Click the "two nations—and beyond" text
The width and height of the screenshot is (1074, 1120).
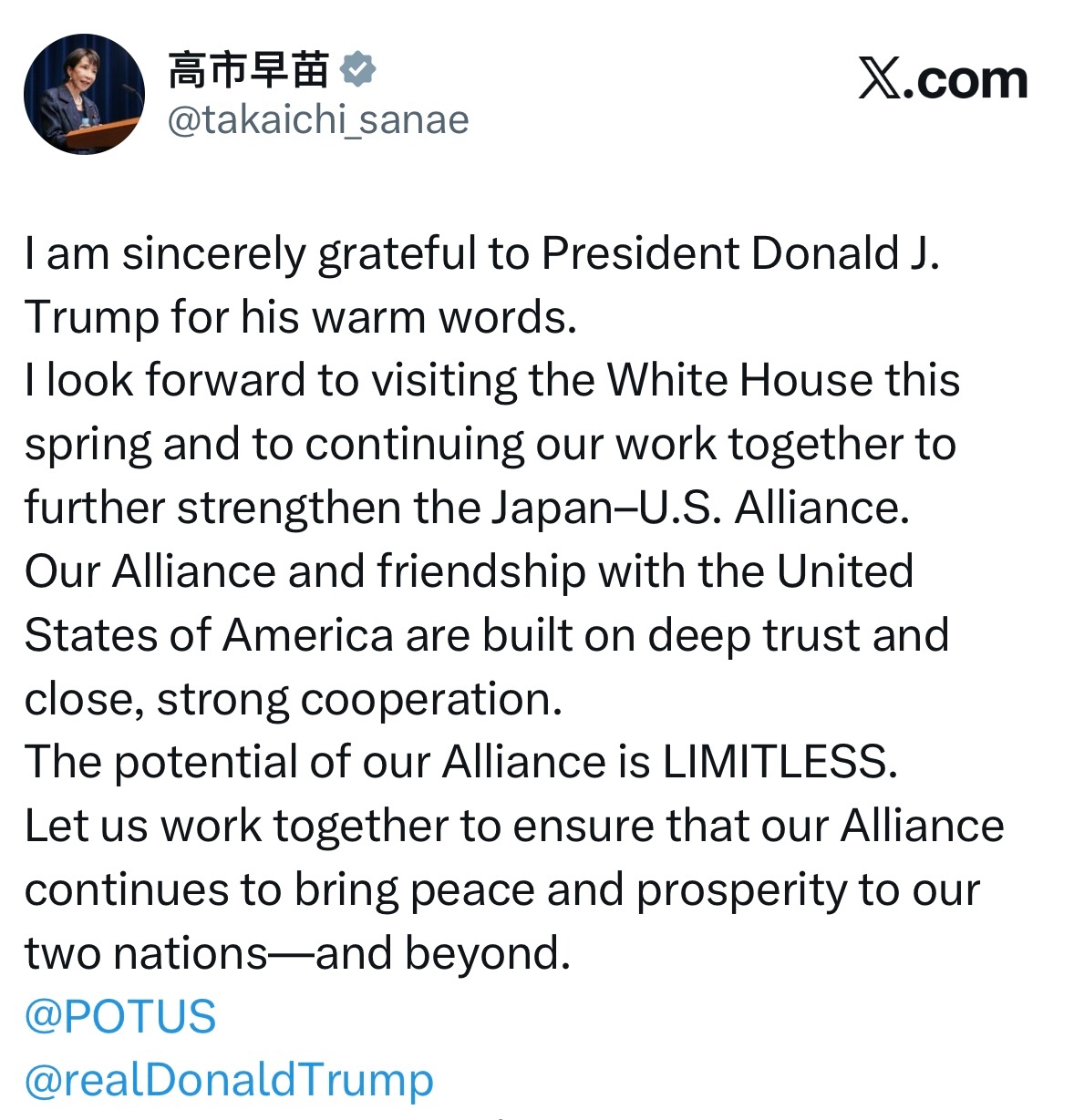click(x=296, y=953)
